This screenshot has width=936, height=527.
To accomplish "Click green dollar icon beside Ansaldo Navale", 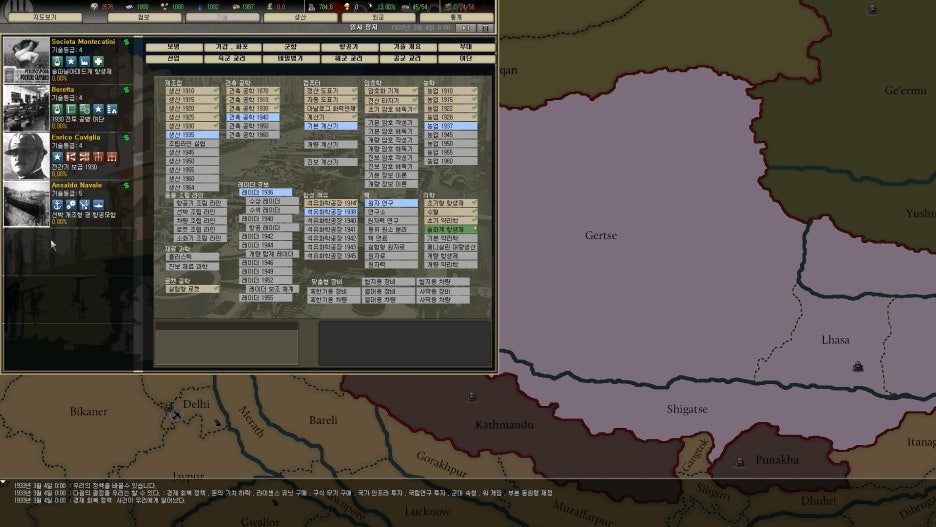I will tap(127, 185).
